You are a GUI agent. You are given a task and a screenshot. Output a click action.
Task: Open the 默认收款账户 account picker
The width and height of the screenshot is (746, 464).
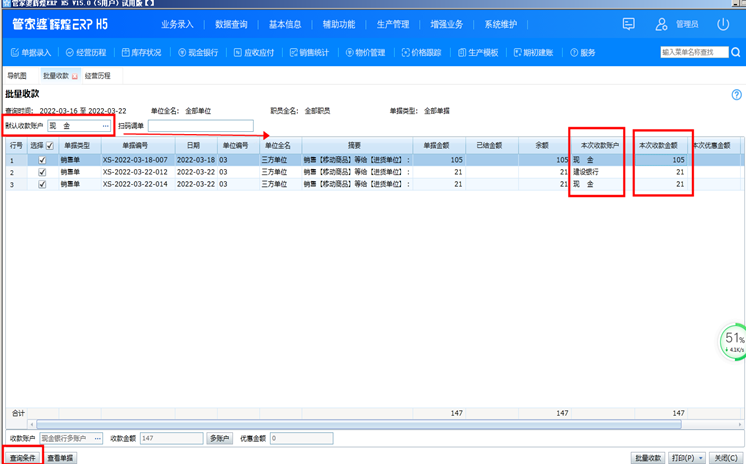(x=105, y=126)
